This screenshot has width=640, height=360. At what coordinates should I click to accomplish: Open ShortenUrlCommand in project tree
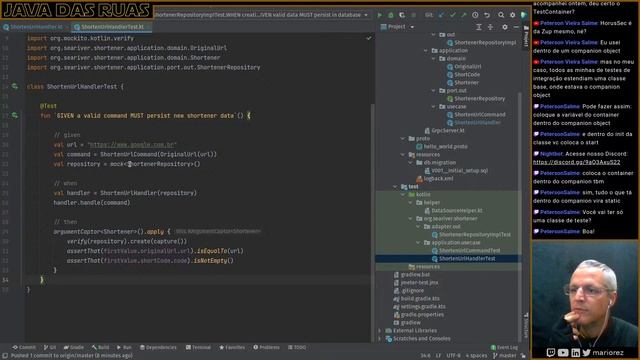click(476, 115)
